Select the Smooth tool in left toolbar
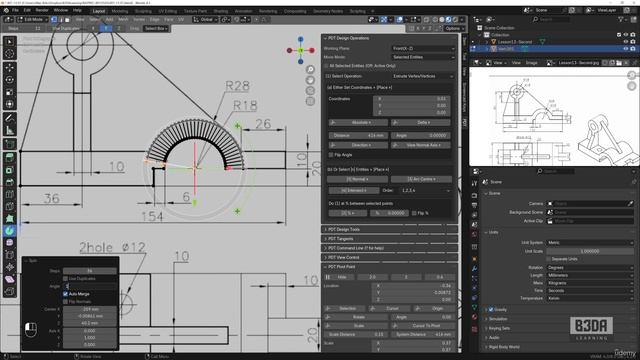This screenshot has height=360, width=640. pyautogui.click(x=10, y=243)
